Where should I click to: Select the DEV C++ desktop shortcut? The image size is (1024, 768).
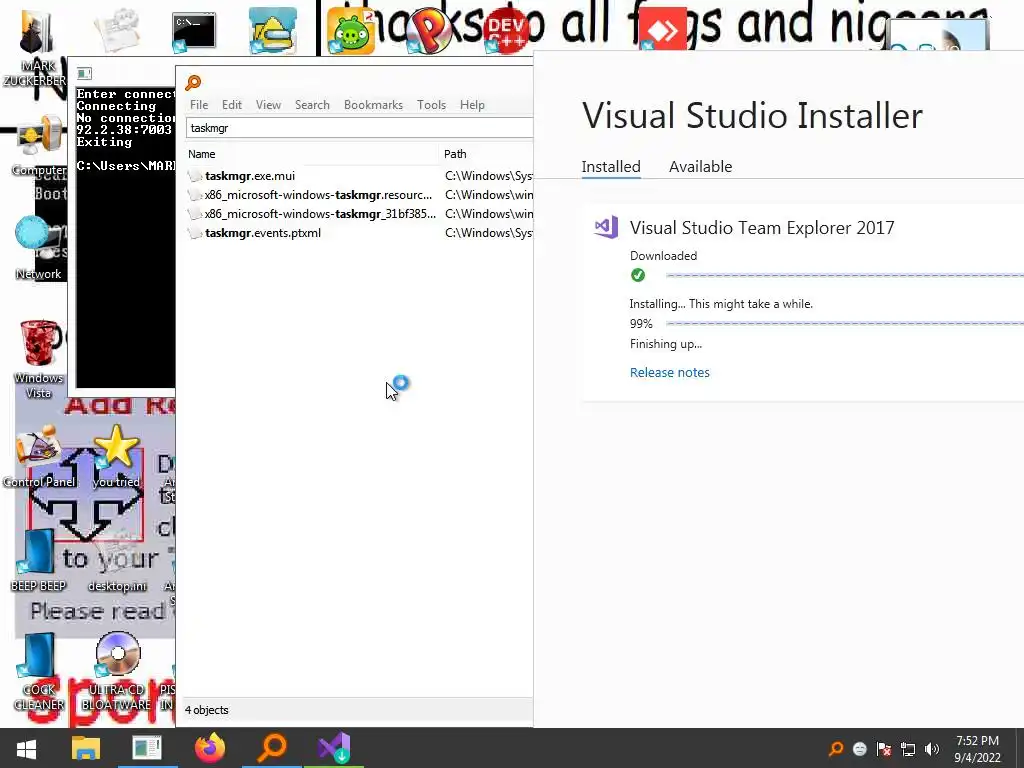[506, 31]
